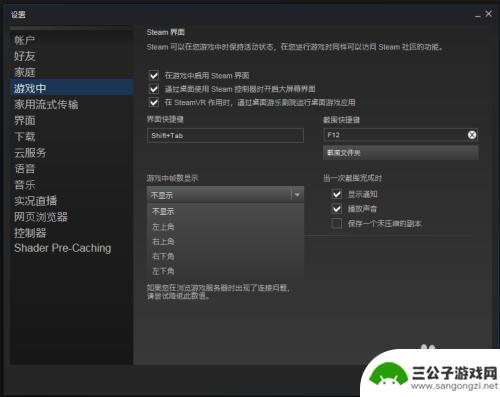Toggle the Steam 控制器 big-picture checkbox
The height and width of the screenshot is (397, 500).
pos(154,89)
